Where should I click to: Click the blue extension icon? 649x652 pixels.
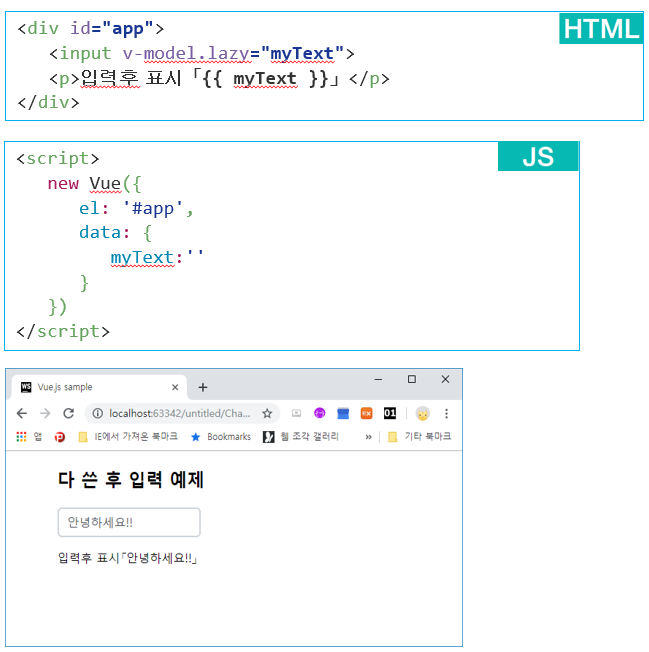coord(343,413)
